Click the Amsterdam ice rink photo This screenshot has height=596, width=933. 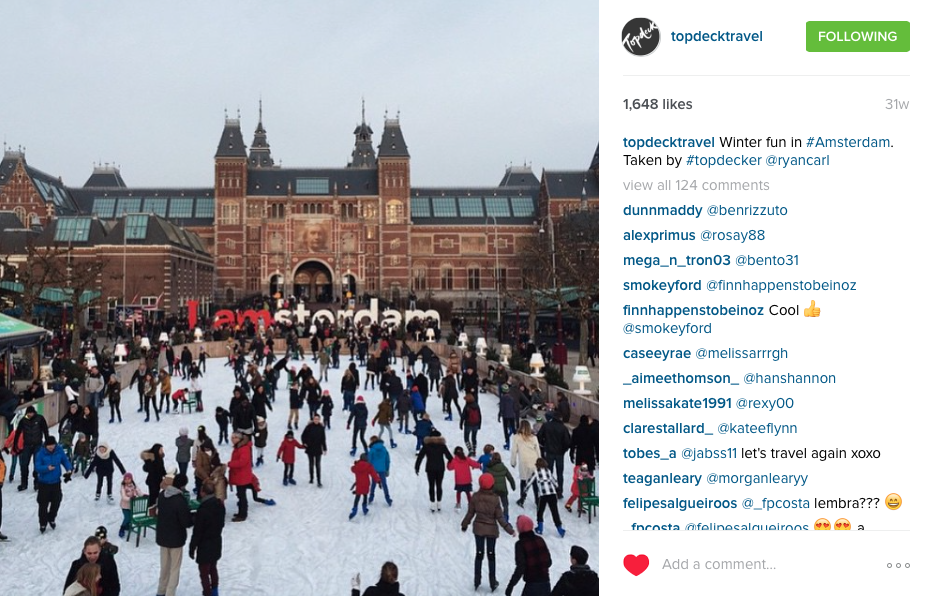[299, 298]
